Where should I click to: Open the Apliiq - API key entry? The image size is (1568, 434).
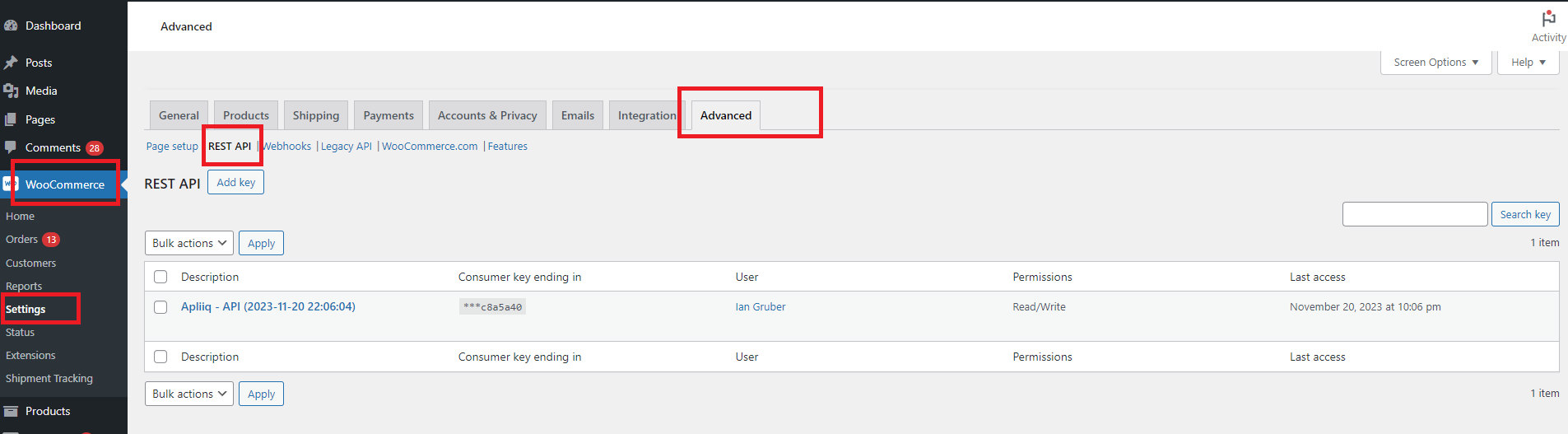click(x=268, y=306)
